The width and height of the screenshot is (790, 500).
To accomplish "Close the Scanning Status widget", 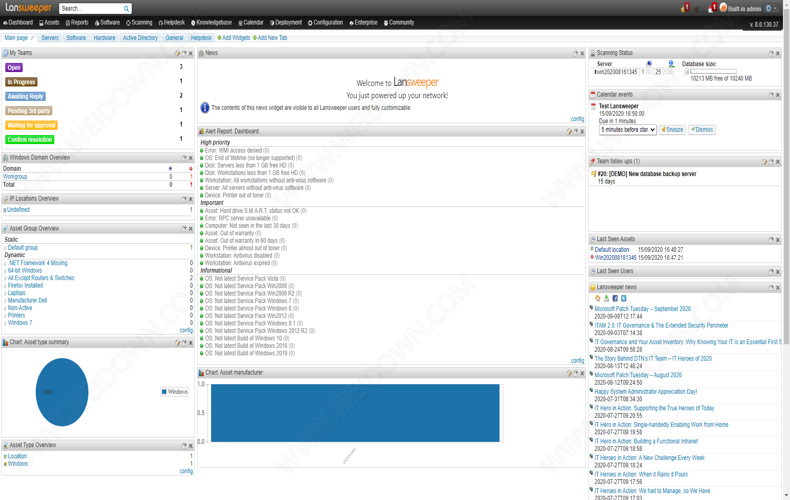I will 778,53.
